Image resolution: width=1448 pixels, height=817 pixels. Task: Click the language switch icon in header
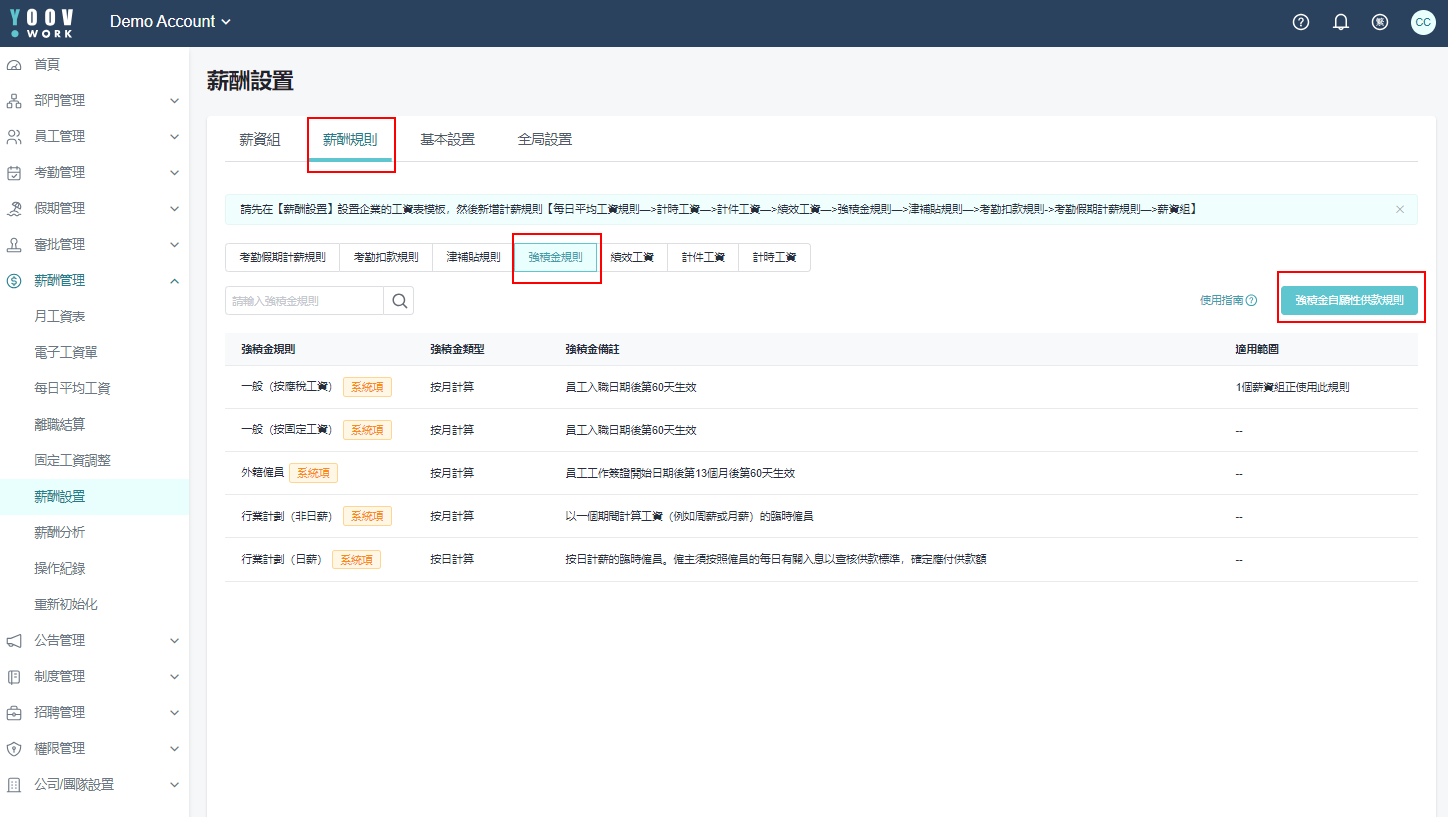[x=1380, y=22]
